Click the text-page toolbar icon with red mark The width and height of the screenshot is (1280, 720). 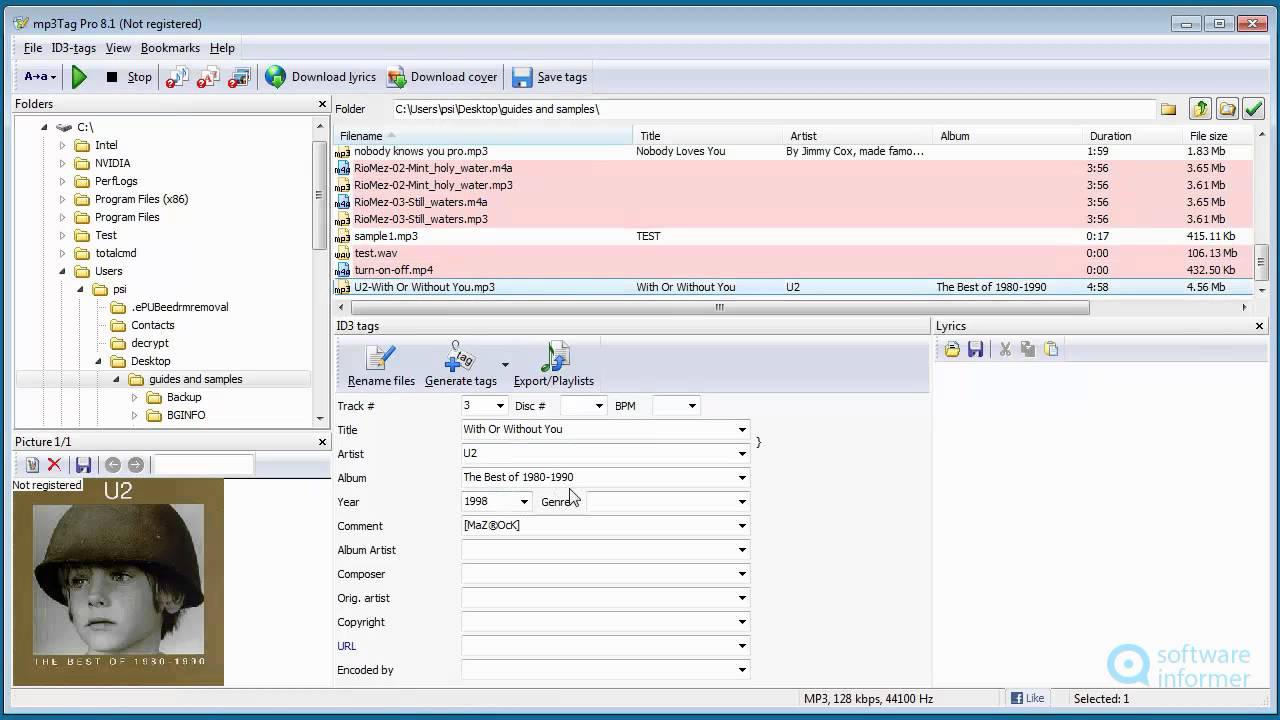coord(208,77)
